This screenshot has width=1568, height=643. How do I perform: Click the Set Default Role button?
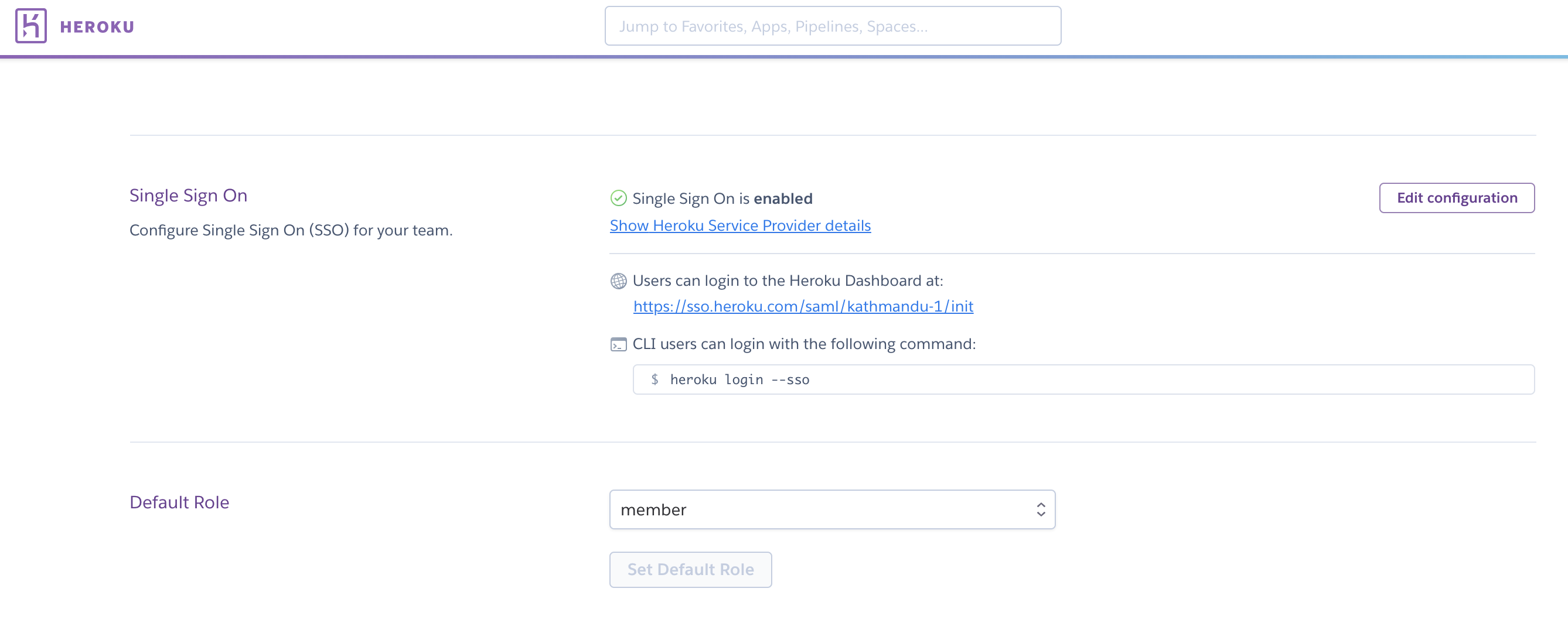(x=690, y=569)
